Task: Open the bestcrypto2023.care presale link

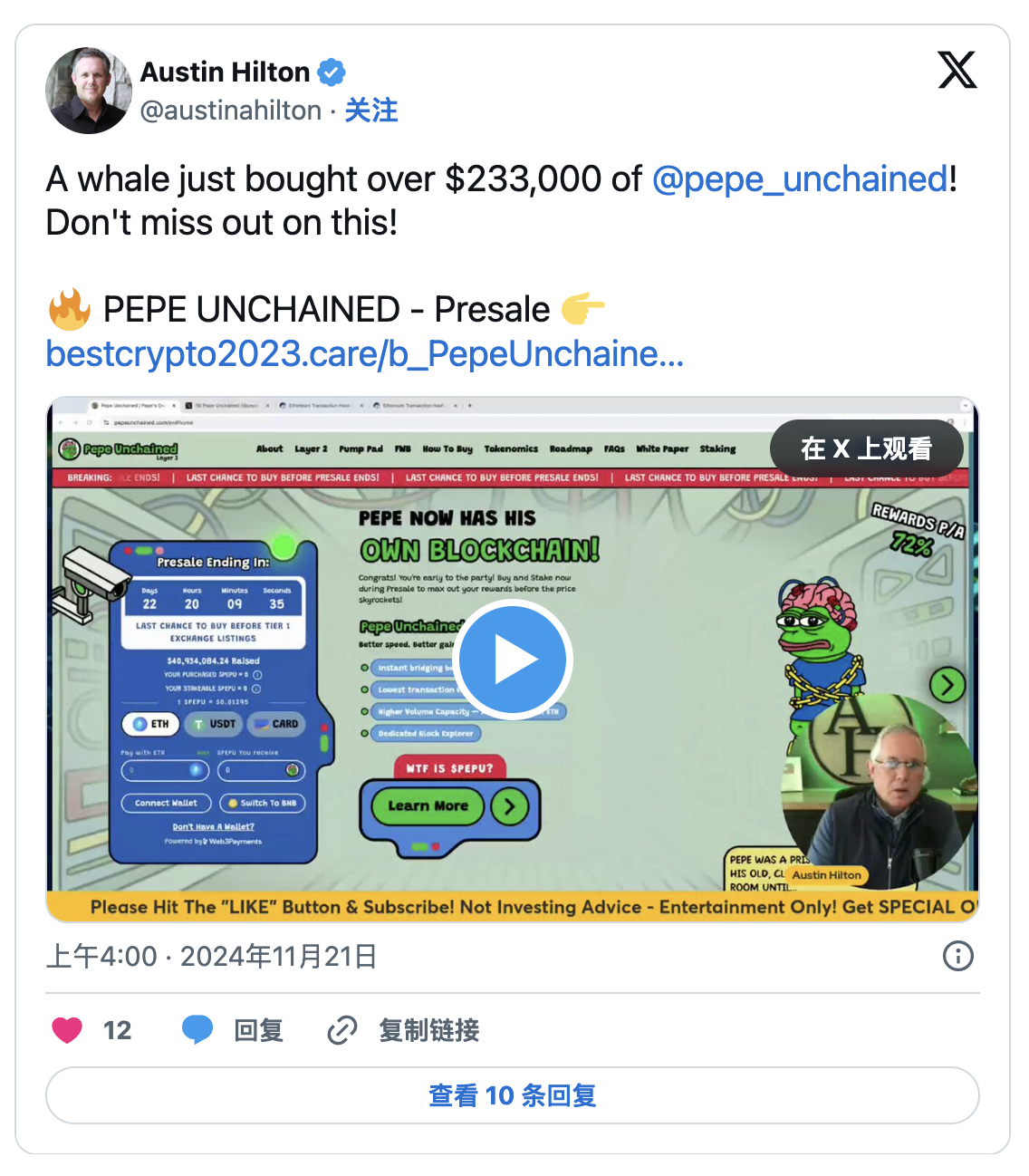Action: pos(365,353)
